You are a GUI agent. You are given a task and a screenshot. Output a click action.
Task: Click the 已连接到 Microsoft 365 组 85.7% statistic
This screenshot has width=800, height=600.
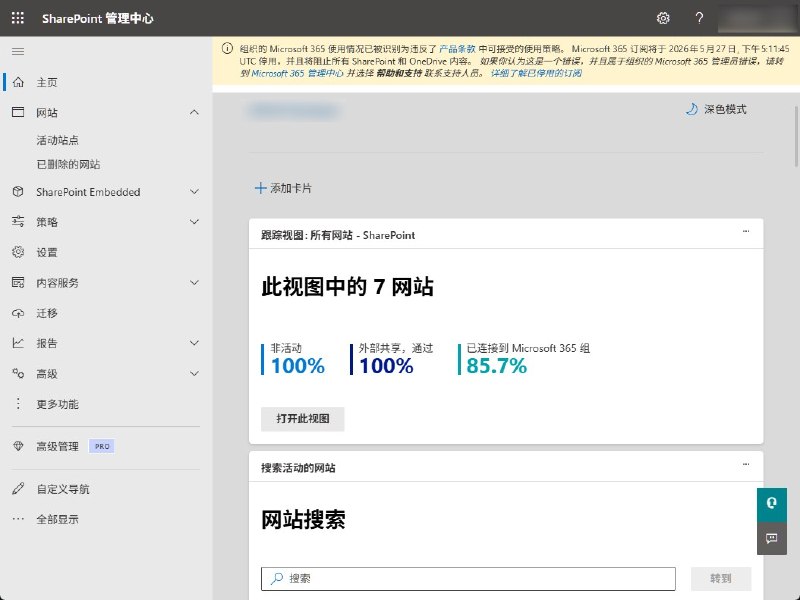point(524,359)
